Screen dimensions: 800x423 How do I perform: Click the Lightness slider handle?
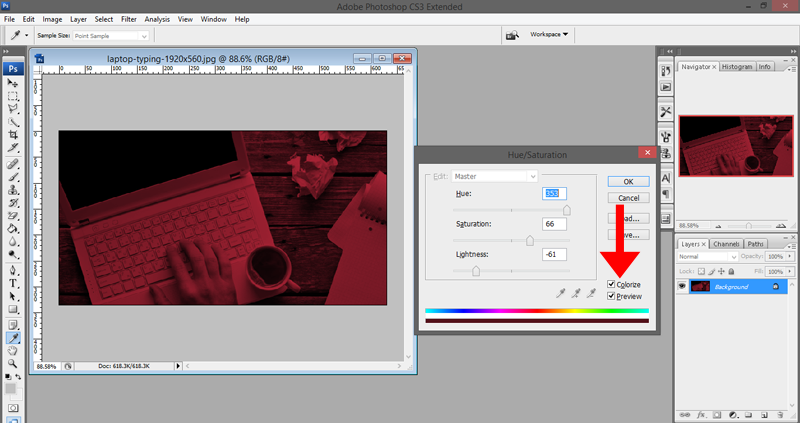[x=476, y=271]
